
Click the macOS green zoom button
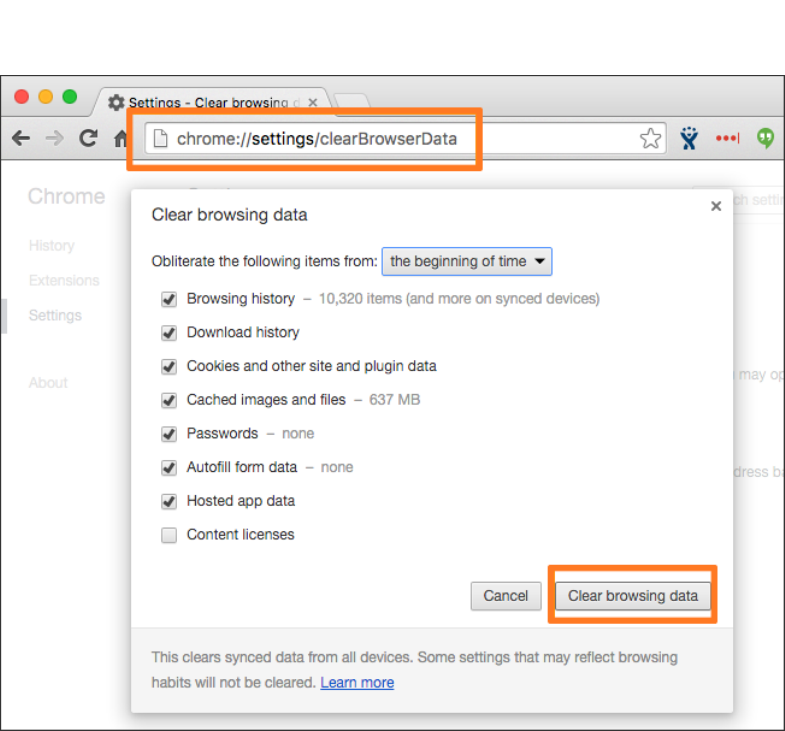click(70, 96)
